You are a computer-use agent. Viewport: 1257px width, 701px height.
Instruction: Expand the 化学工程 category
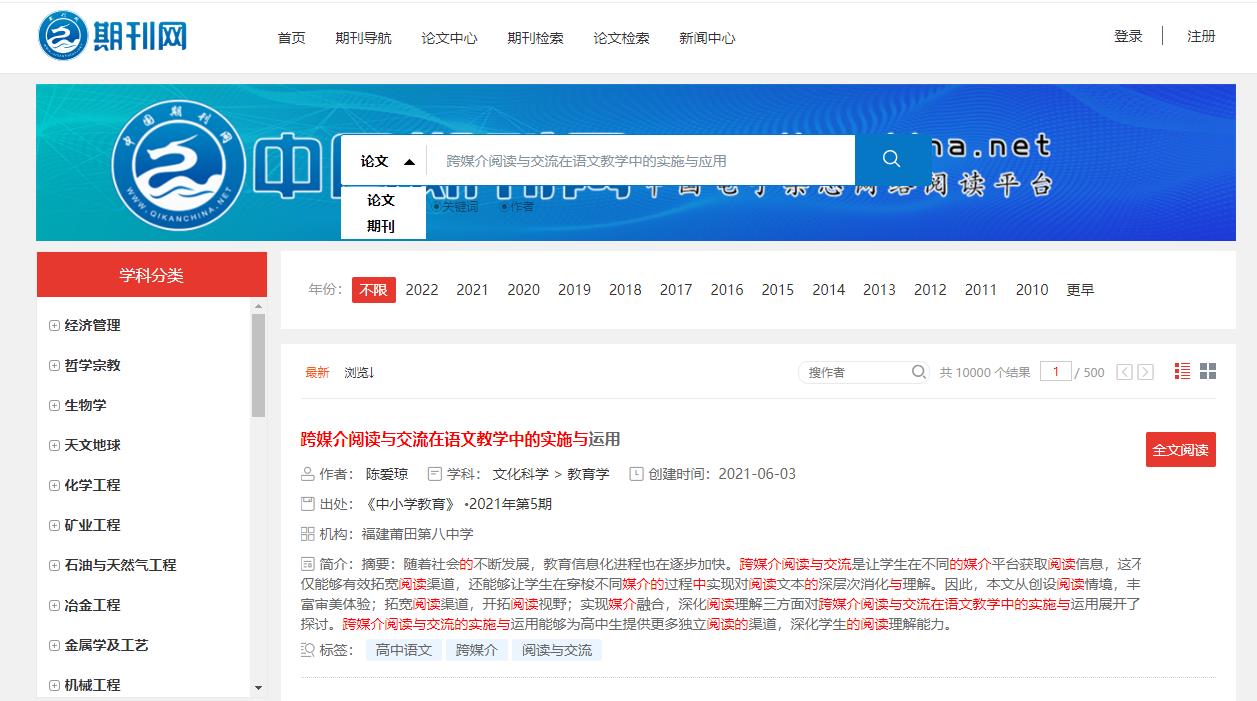click(x=55, y=485)
